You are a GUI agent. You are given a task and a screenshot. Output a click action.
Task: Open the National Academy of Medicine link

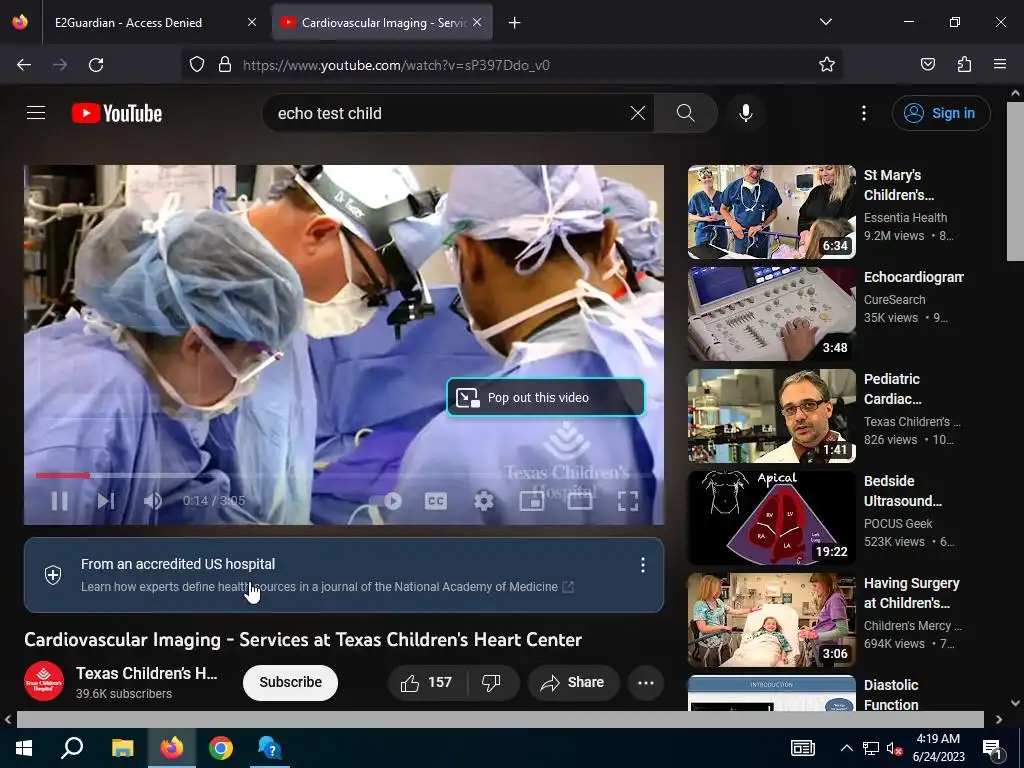point(327,586)
